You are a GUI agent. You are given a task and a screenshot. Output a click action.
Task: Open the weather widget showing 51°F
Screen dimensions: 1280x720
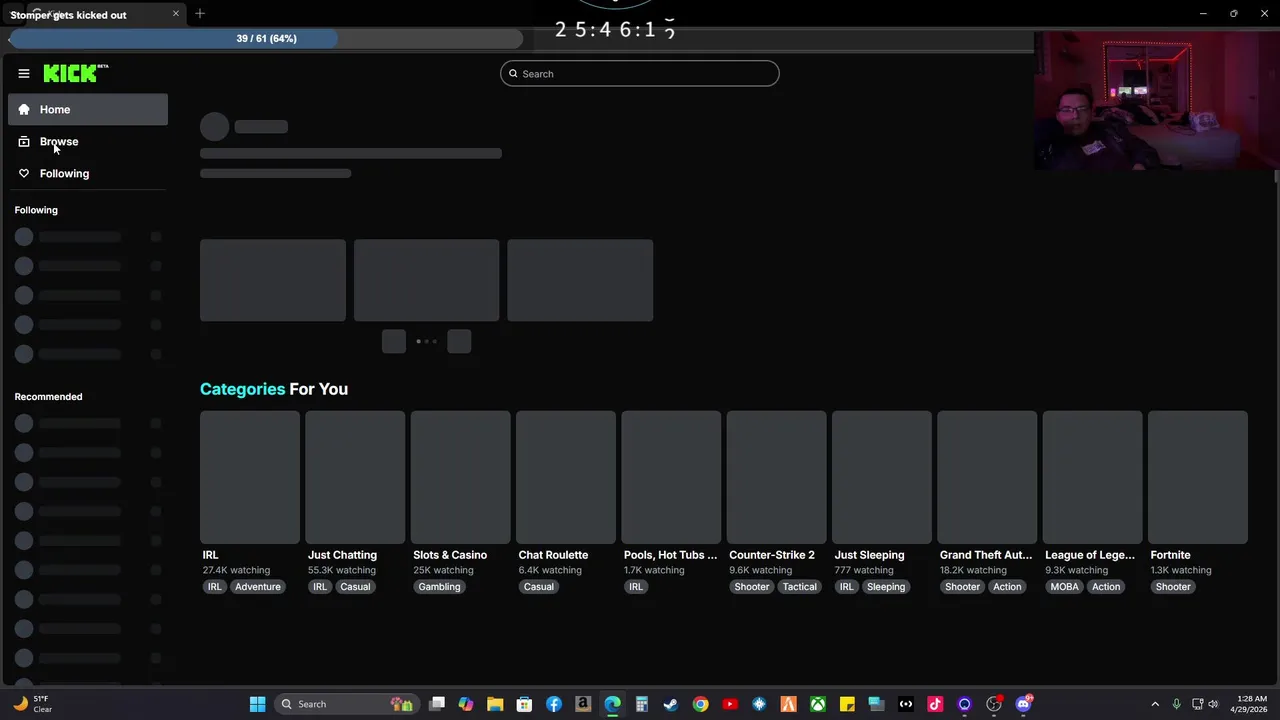tap(32, 704)
